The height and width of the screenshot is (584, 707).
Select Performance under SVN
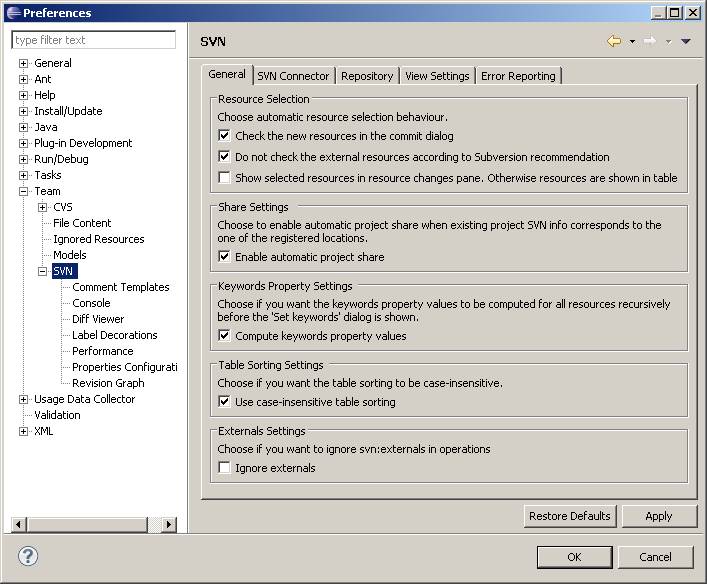point(102,351)
